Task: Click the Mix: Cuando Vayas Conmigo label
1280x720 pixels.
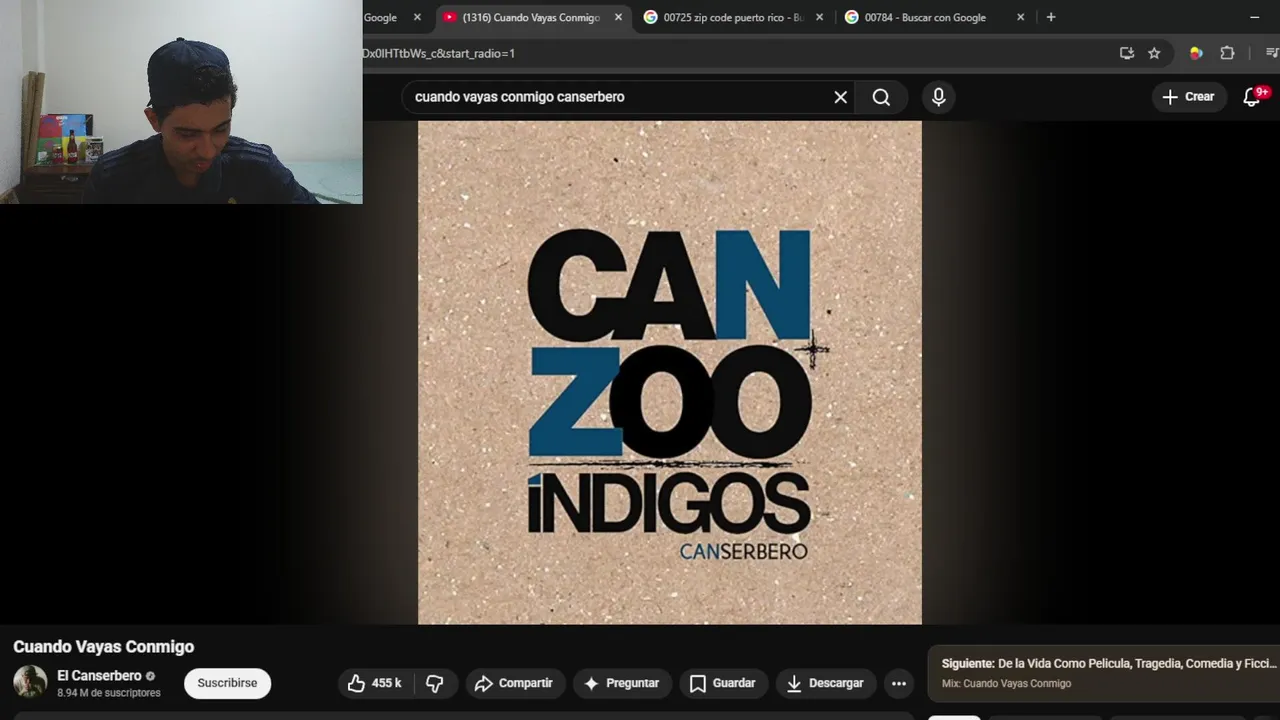Action: click(1006, 684)
